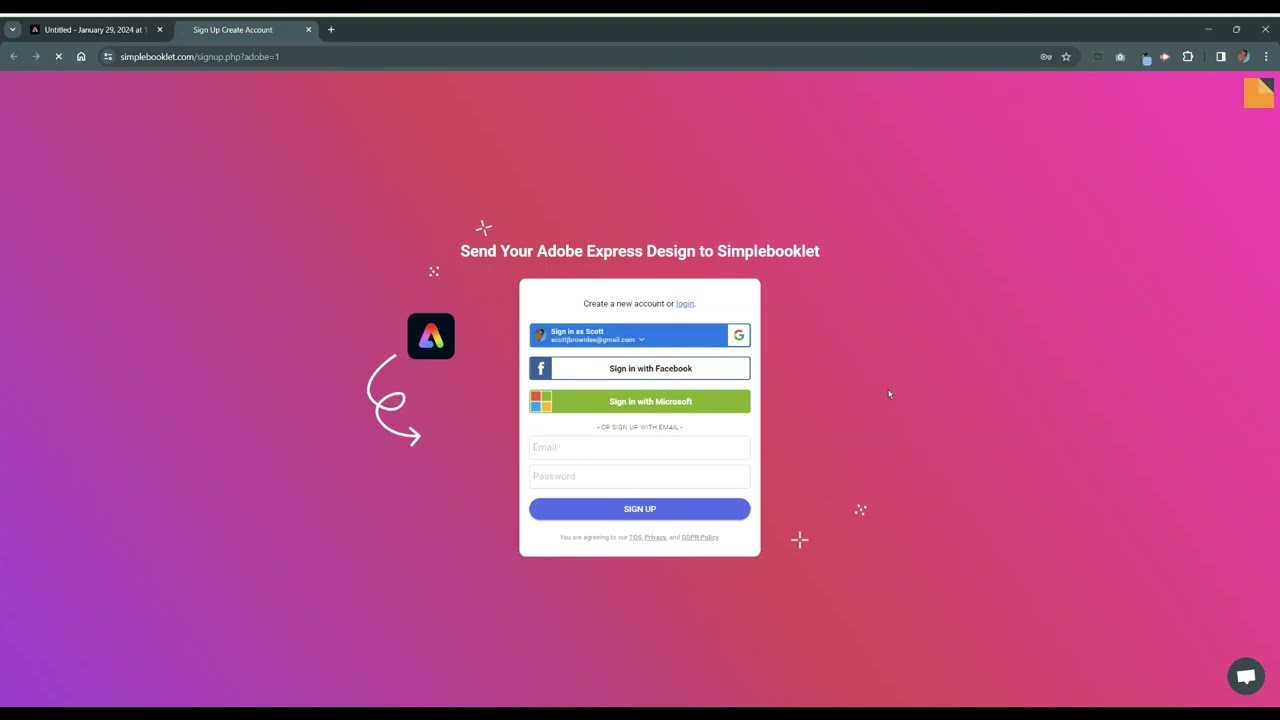Click the address bar URL
1280x720 pixels.
200,57
